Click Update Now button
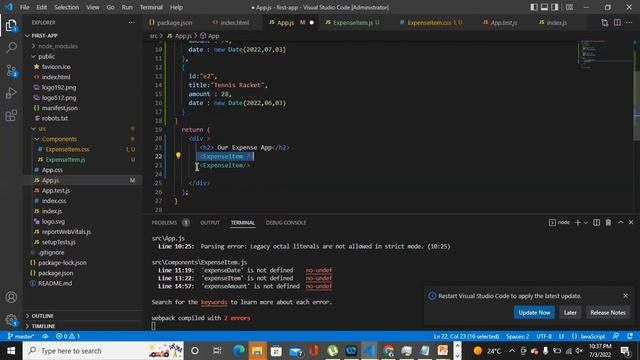 click(534, 313)
